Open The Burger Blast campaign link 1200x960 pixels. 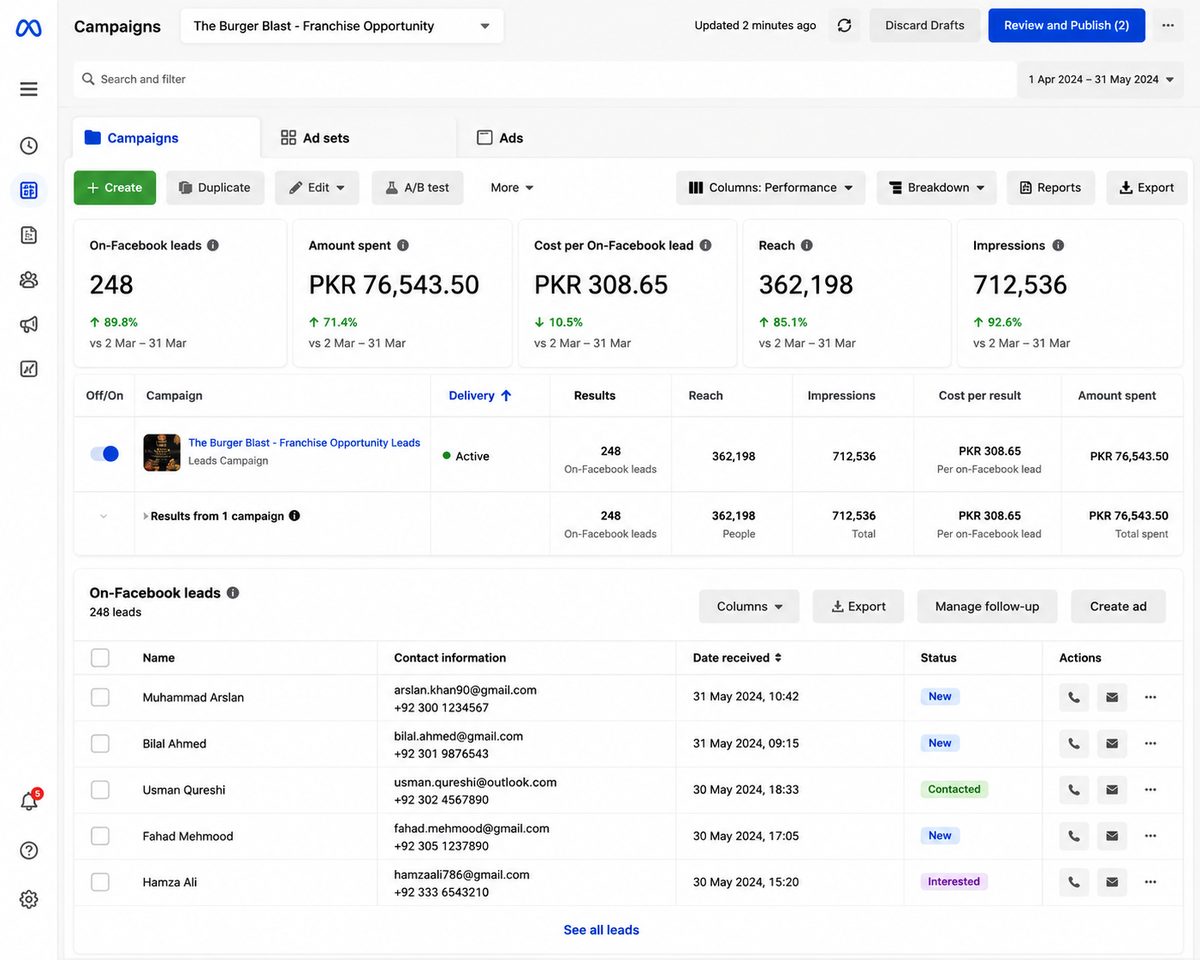(x=304, y=443)
